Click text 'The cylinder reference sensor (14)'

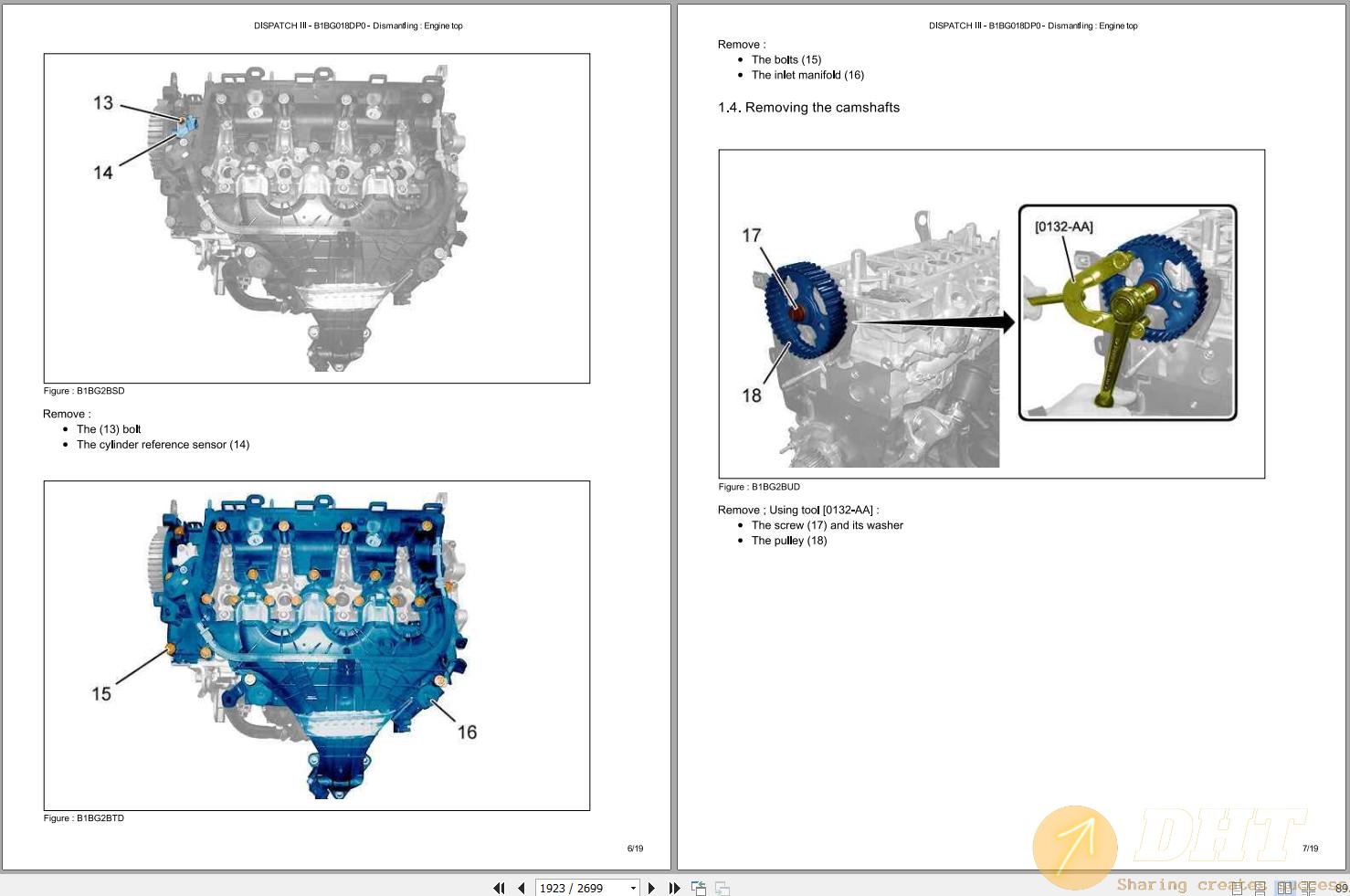click(163, 445)
